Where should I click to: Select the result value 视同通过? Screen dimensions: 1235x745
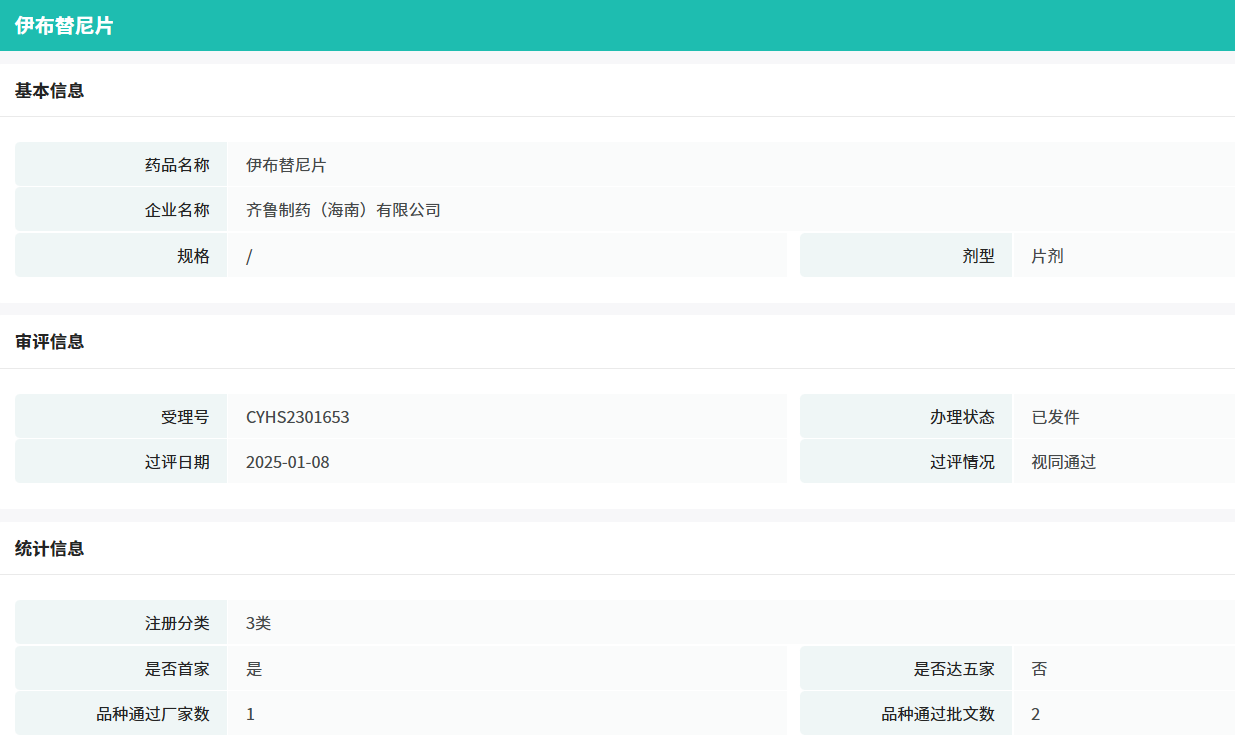tap(1063, 462)
